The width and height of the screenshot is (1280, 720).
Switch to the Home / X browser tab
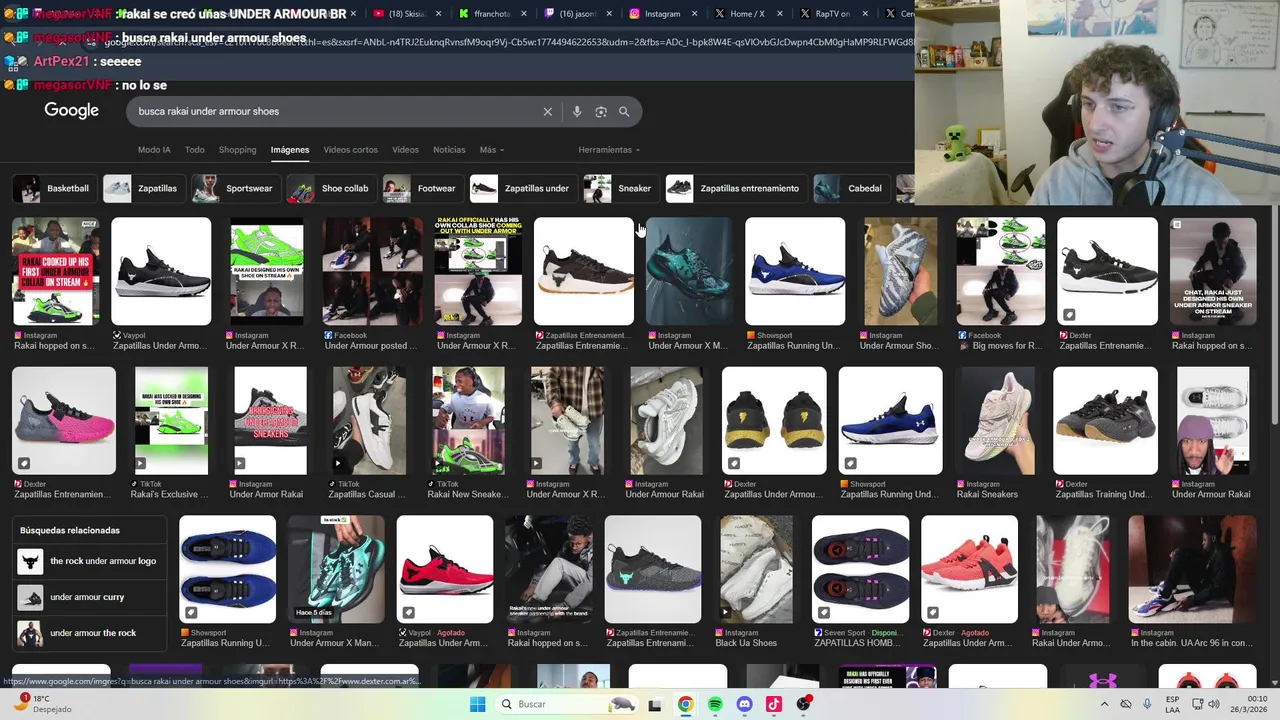[x=745, y=14]
